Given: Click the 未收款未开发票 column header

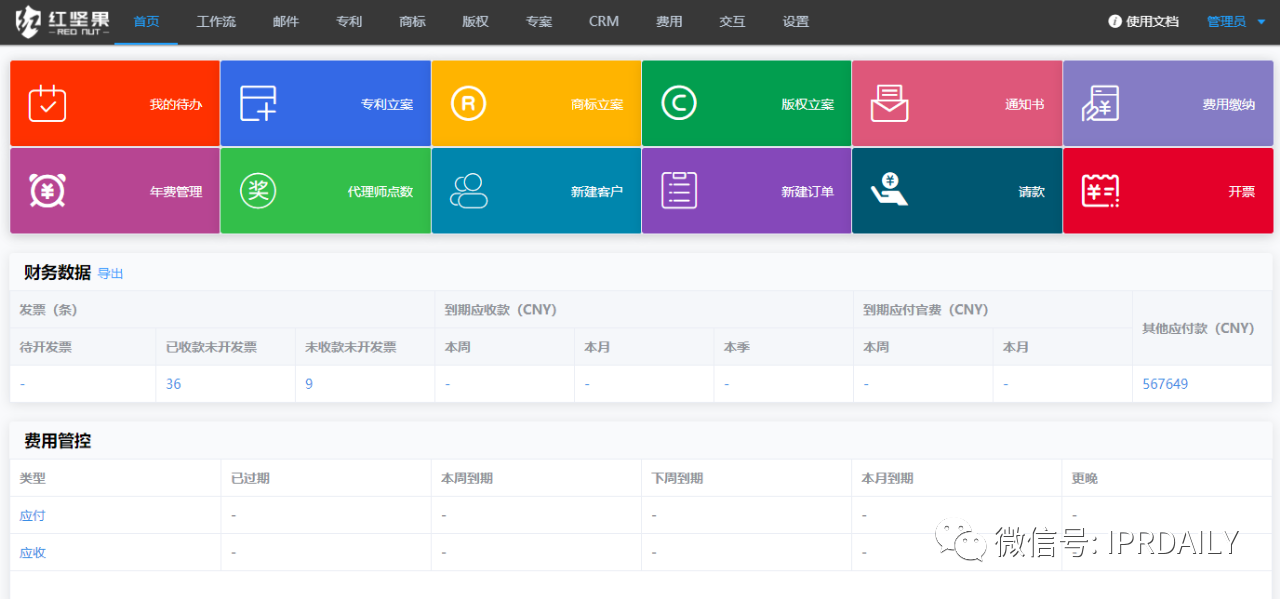Looking at the screenshot, I should [351, 347].
